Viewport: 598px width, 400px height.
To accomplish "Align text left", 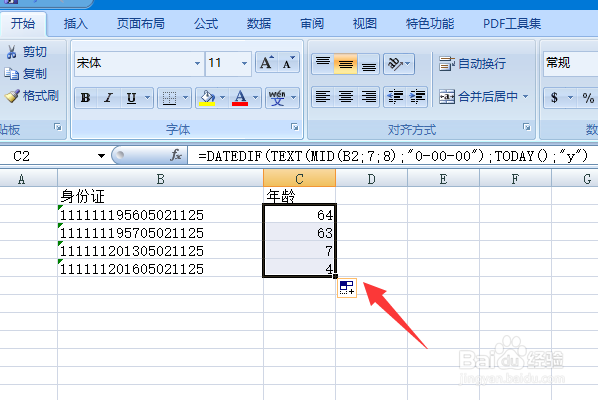I will [323, 97].
